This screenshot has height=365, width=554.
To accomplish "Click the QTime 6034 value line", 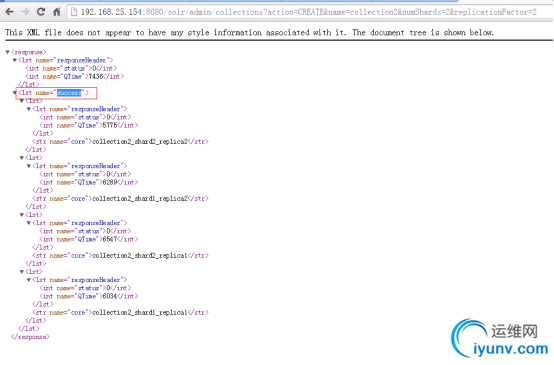I will (x=89, y=296).
